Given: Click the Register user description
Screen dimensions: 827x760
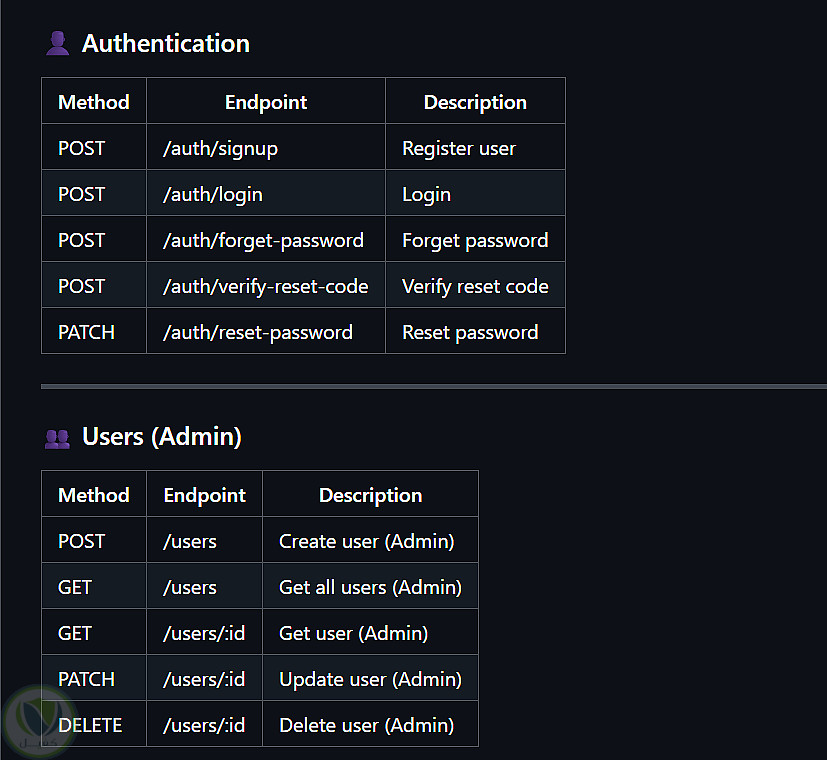Looking at the screenshot, I should pos(459,148).
